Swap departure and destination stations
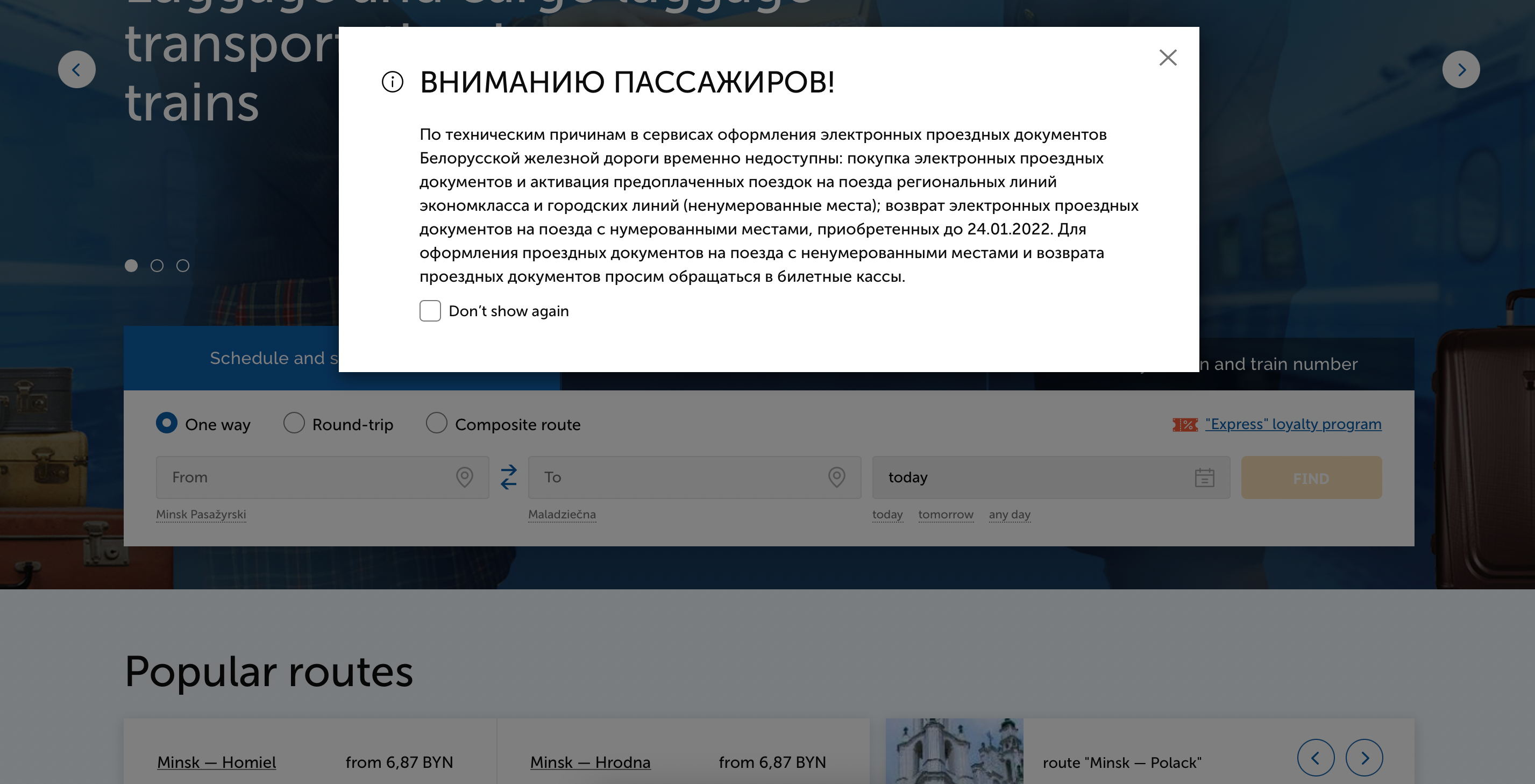This screenshot has height=784, width=1535. pyautogui.click(x=508, y=477)
